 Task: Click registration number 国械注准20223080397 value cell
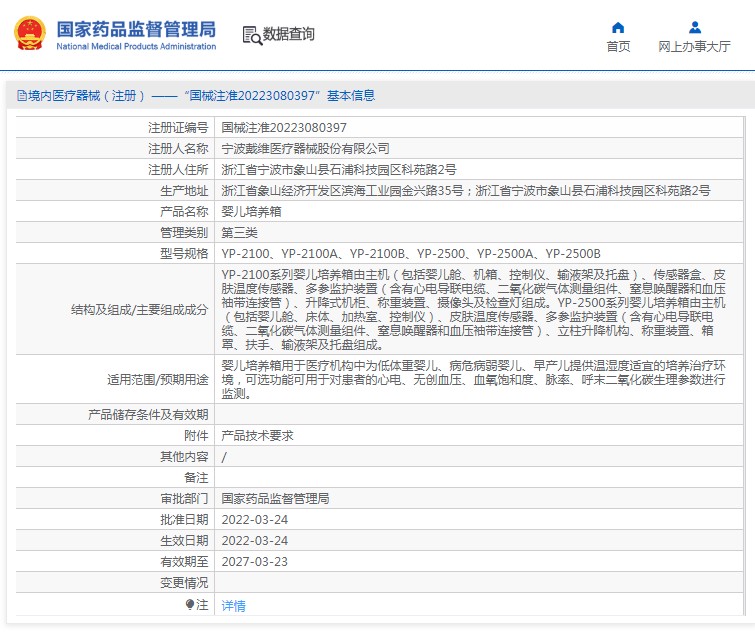tap(284, 128)
